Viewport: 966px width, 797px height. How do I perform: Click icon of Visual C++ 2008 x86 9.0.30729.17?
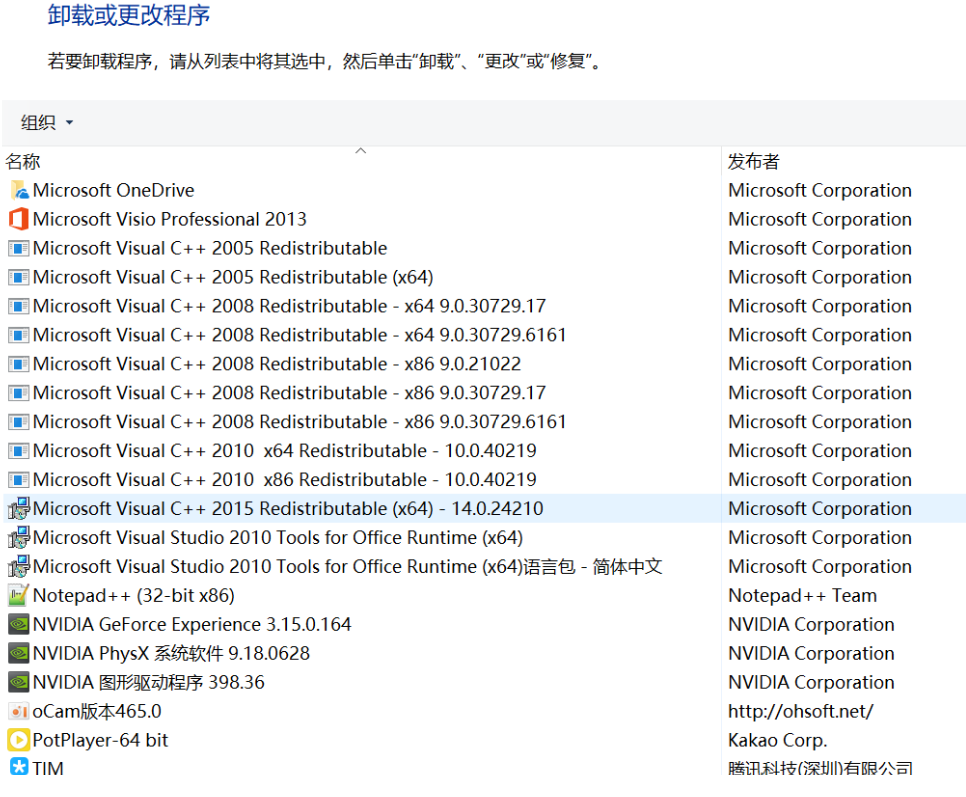[18, 393]
